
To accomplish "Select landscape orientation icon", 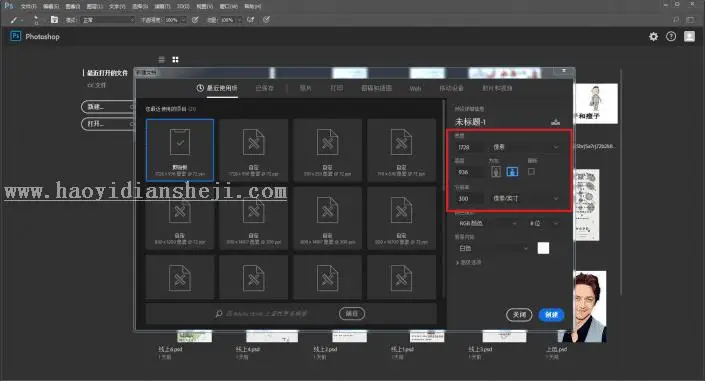I will pos(512,172).
